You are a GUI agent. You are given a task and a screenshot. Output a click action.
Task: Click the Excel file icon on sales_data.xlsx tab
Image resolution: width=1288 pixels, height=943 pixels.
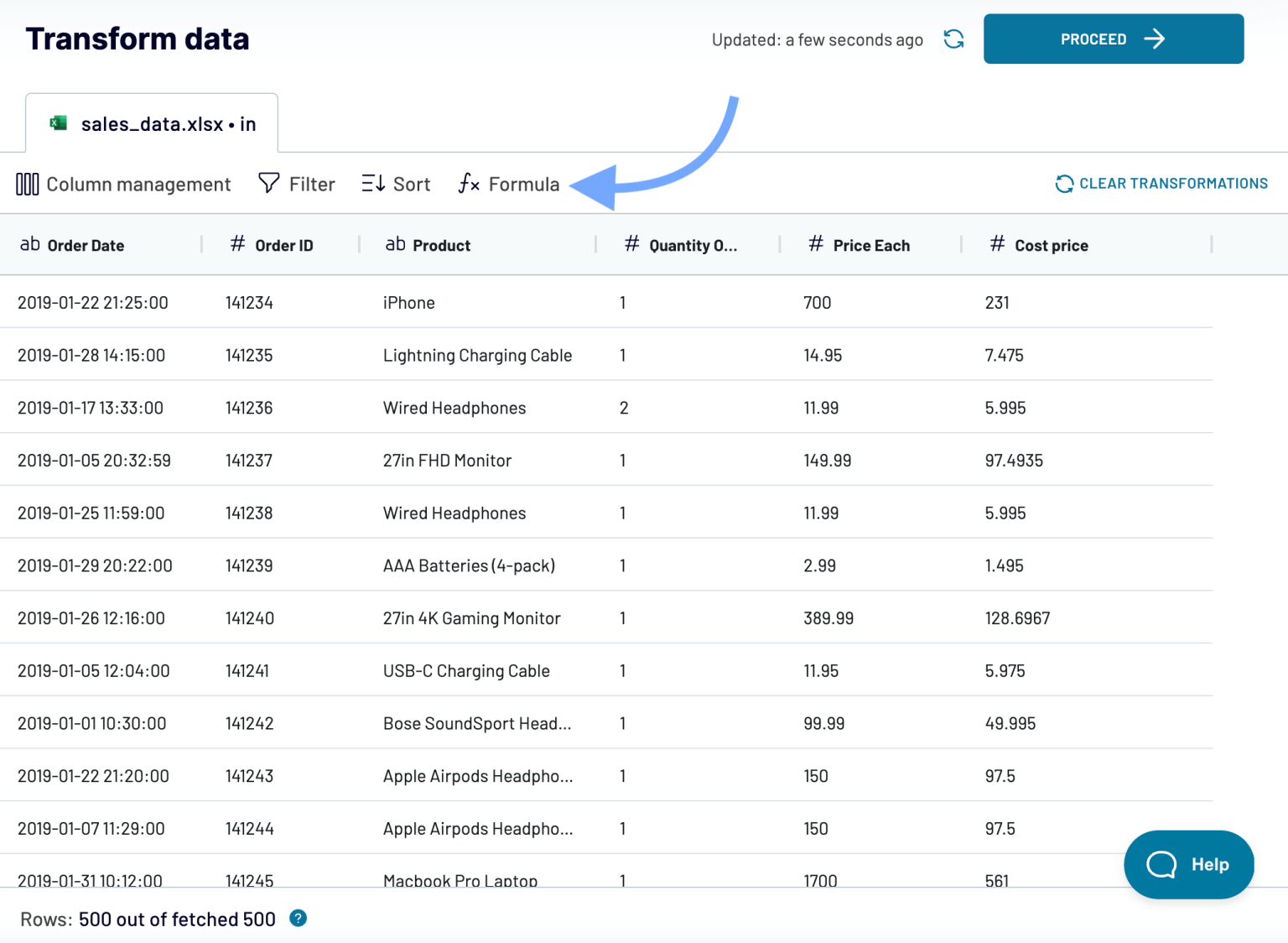click(x=56, y=122)
